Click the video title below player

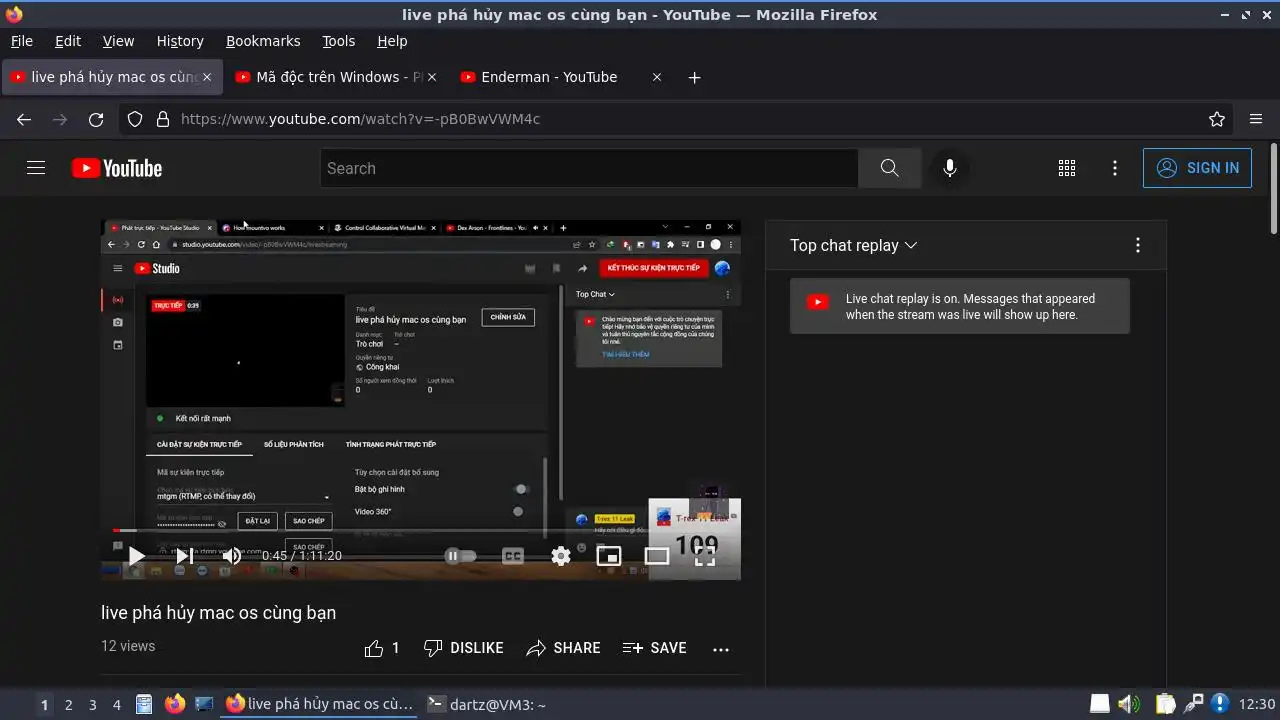point(218,612)
